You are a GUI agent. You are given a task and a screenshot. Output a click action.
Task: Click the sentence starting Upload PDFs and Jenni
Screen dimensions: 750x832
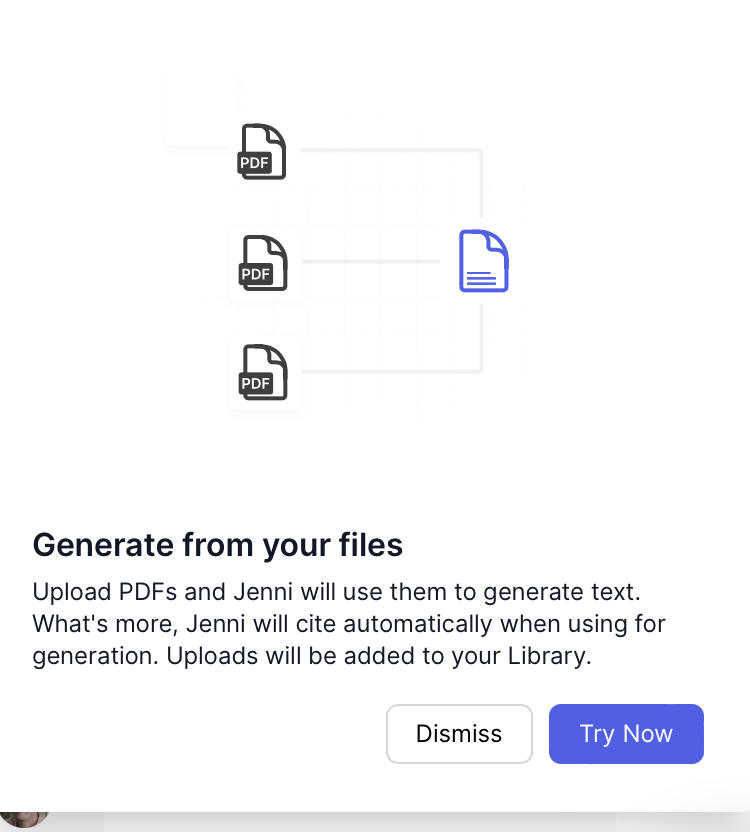[337, 592]
